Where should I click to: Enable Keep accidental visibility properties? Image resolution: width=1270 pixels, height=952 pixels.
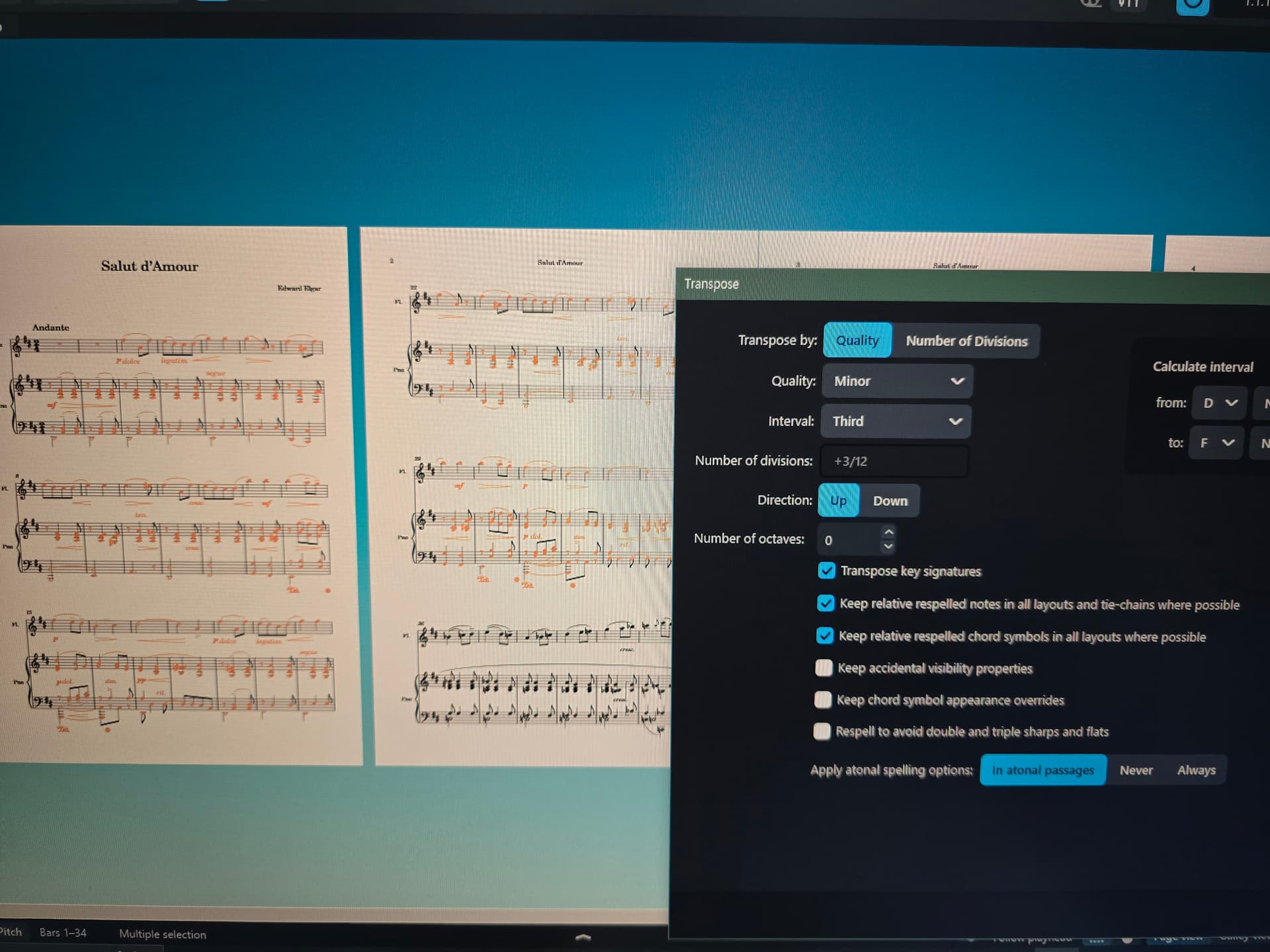[824, 668]
